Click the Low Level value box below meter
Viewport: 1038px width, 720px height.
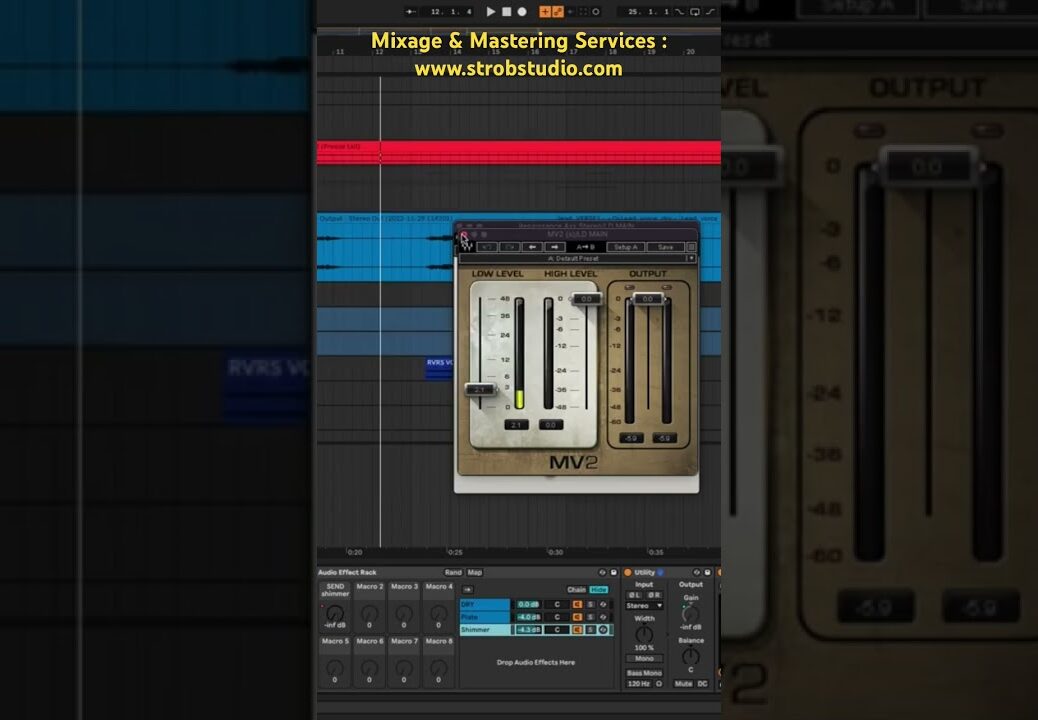(516, 425)
